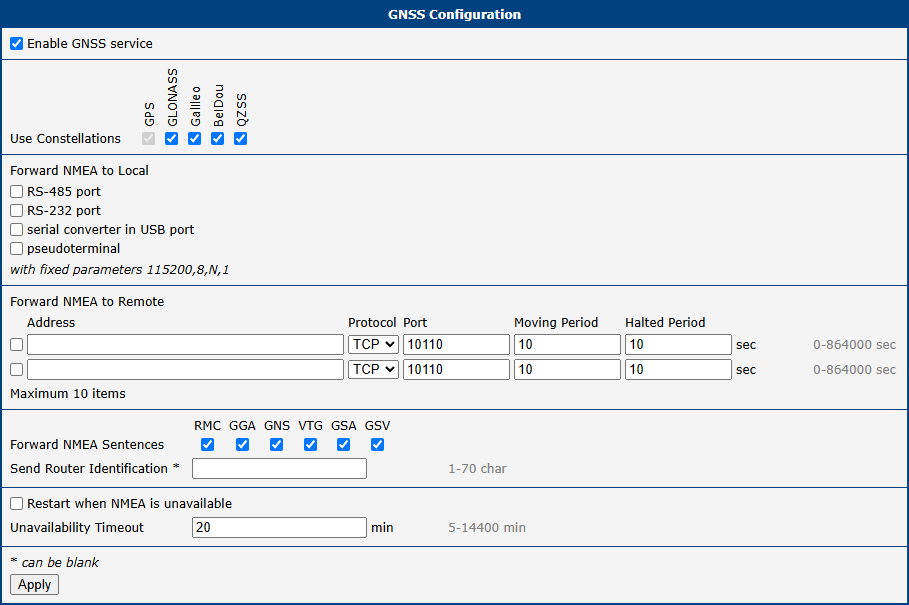Click the Unavailability Timeout field
The height and width of the screenshot is (605, 909).
279,527
